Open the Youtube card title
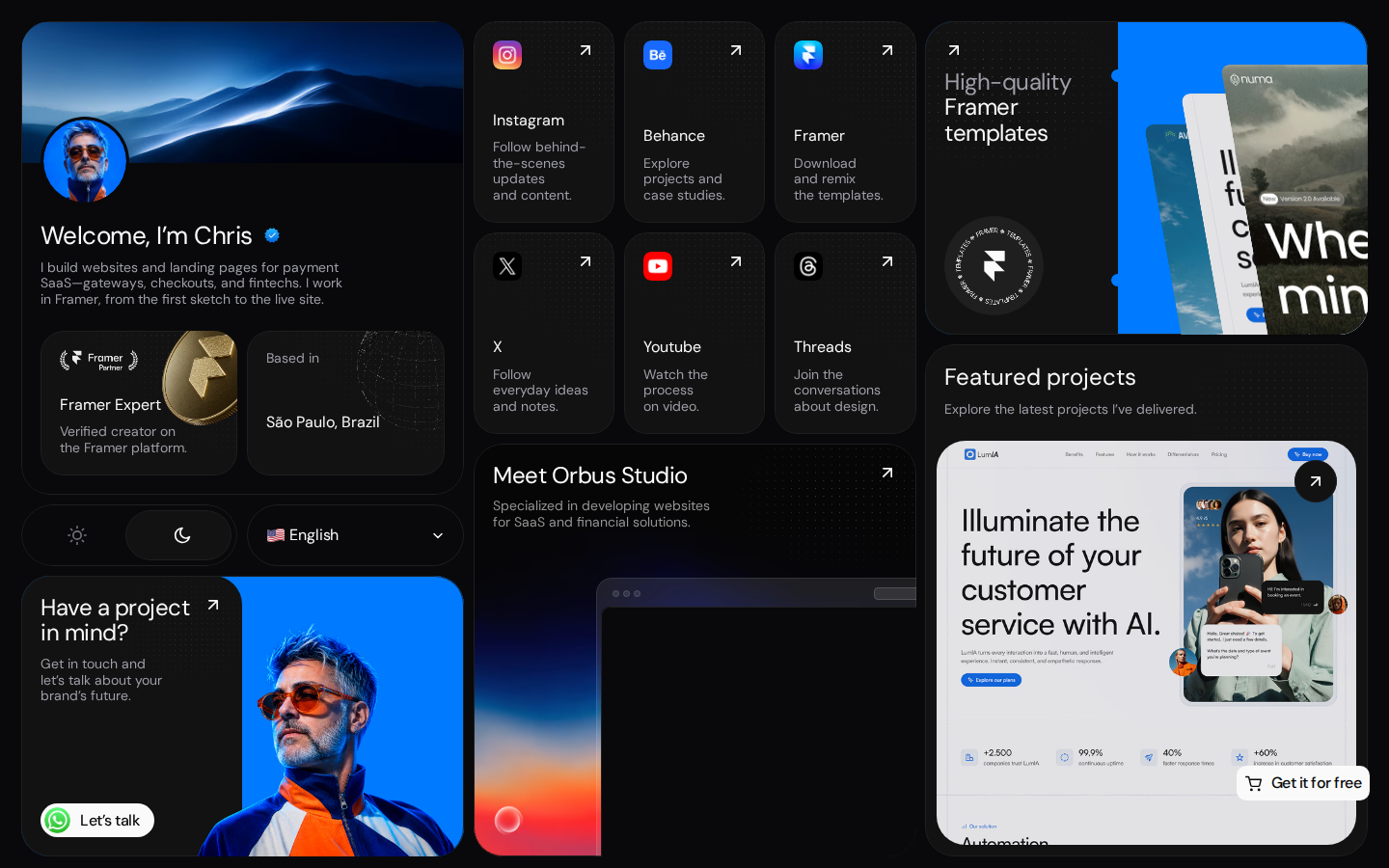 (x=672, y=347)
